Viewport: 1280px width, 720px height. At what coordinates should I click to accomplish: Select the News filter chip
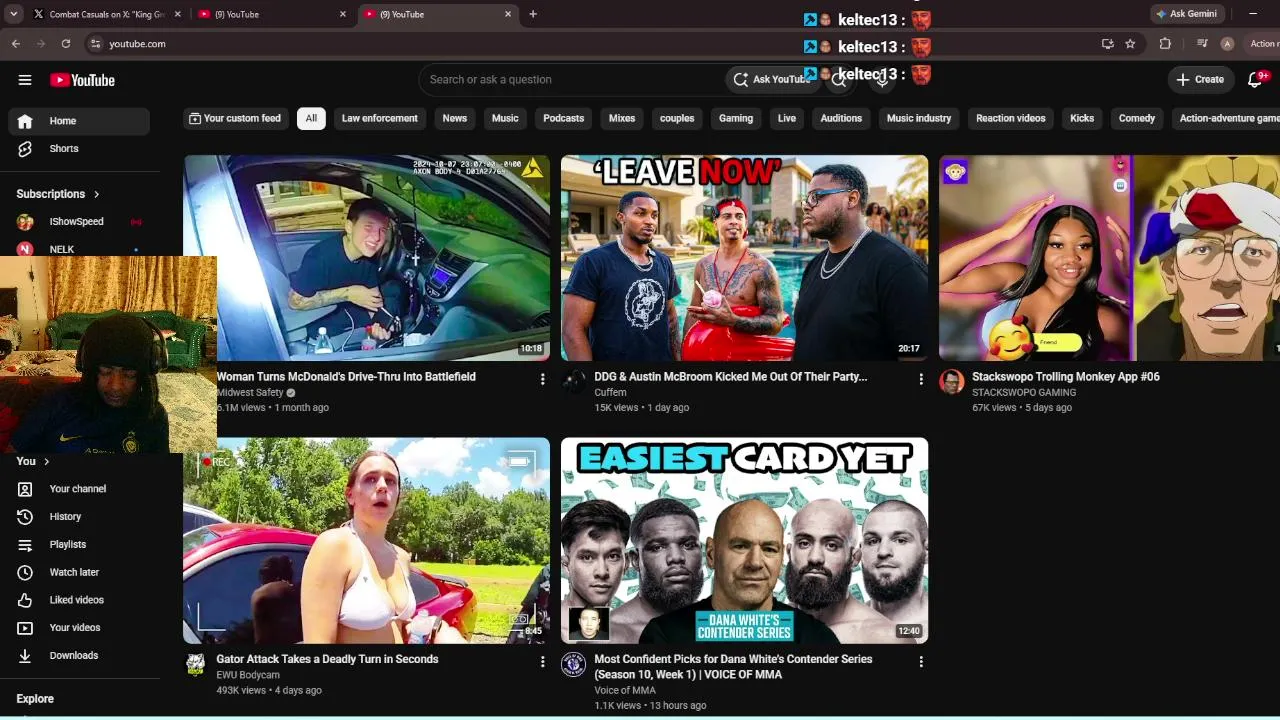click(x=455, y=118)
